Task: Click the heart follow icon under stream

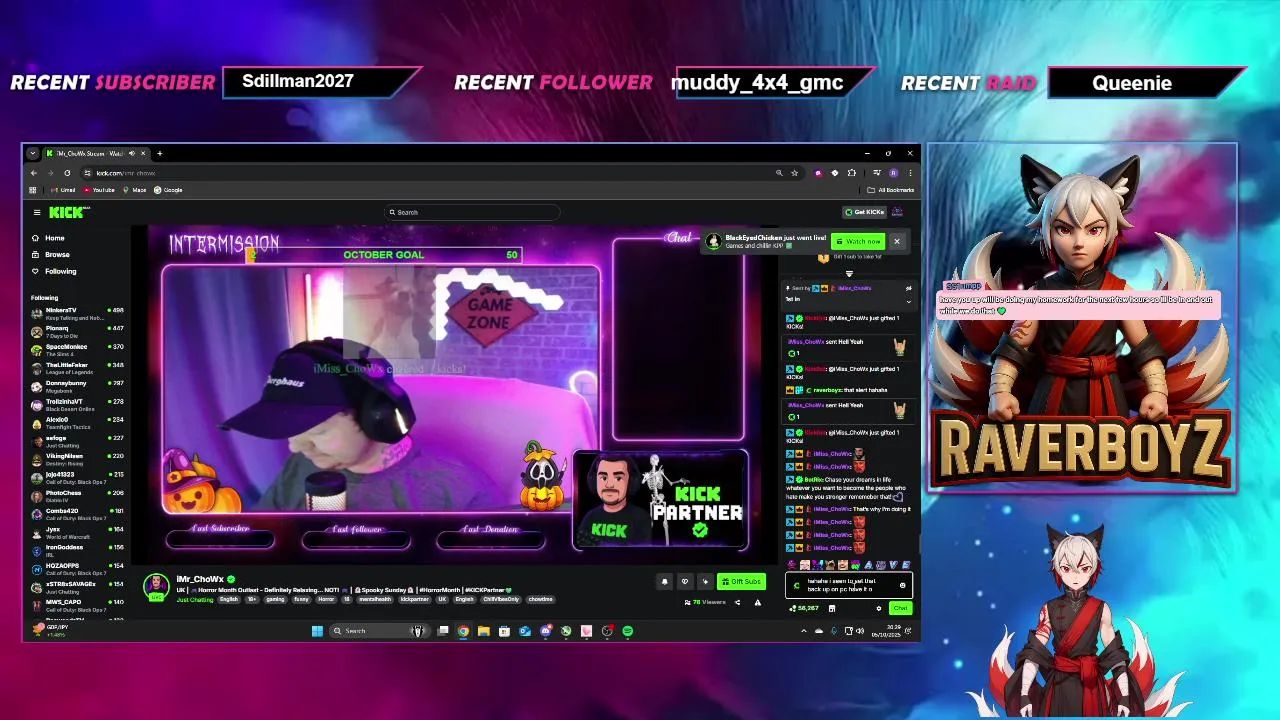Action: pyautogui.click(x=685, y=581)
